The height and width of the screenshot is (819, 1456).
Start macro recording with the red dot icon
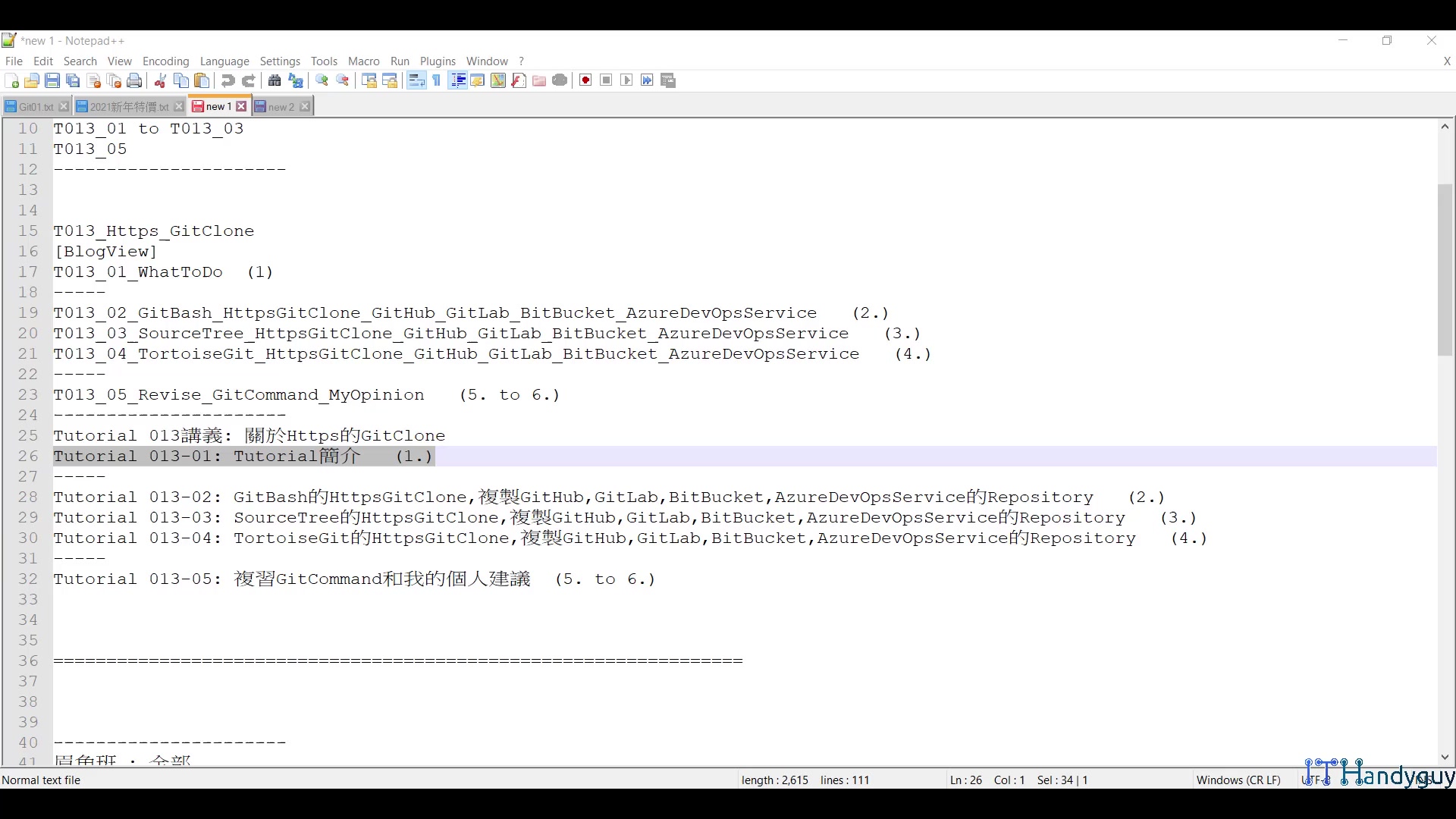click(x=585, y=81)
